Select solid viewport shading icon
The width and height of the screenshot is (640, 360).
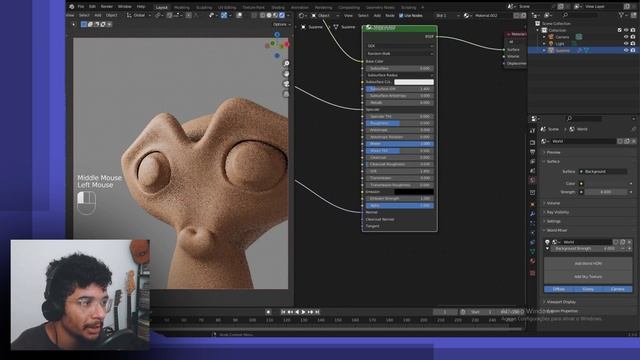pos(269,16)
